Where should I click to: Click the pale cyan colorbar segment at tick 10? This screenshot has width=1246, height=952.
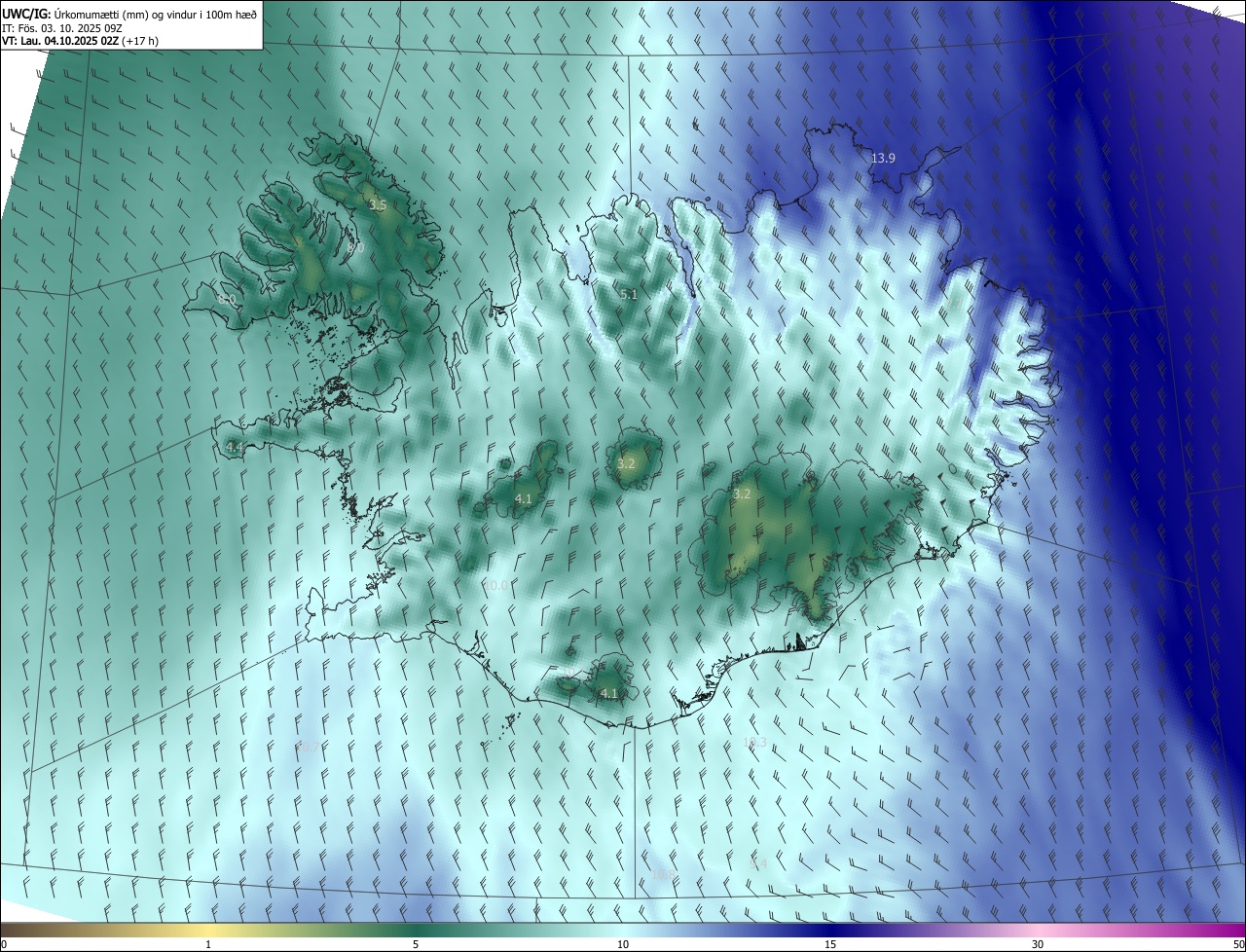[623, 930]
